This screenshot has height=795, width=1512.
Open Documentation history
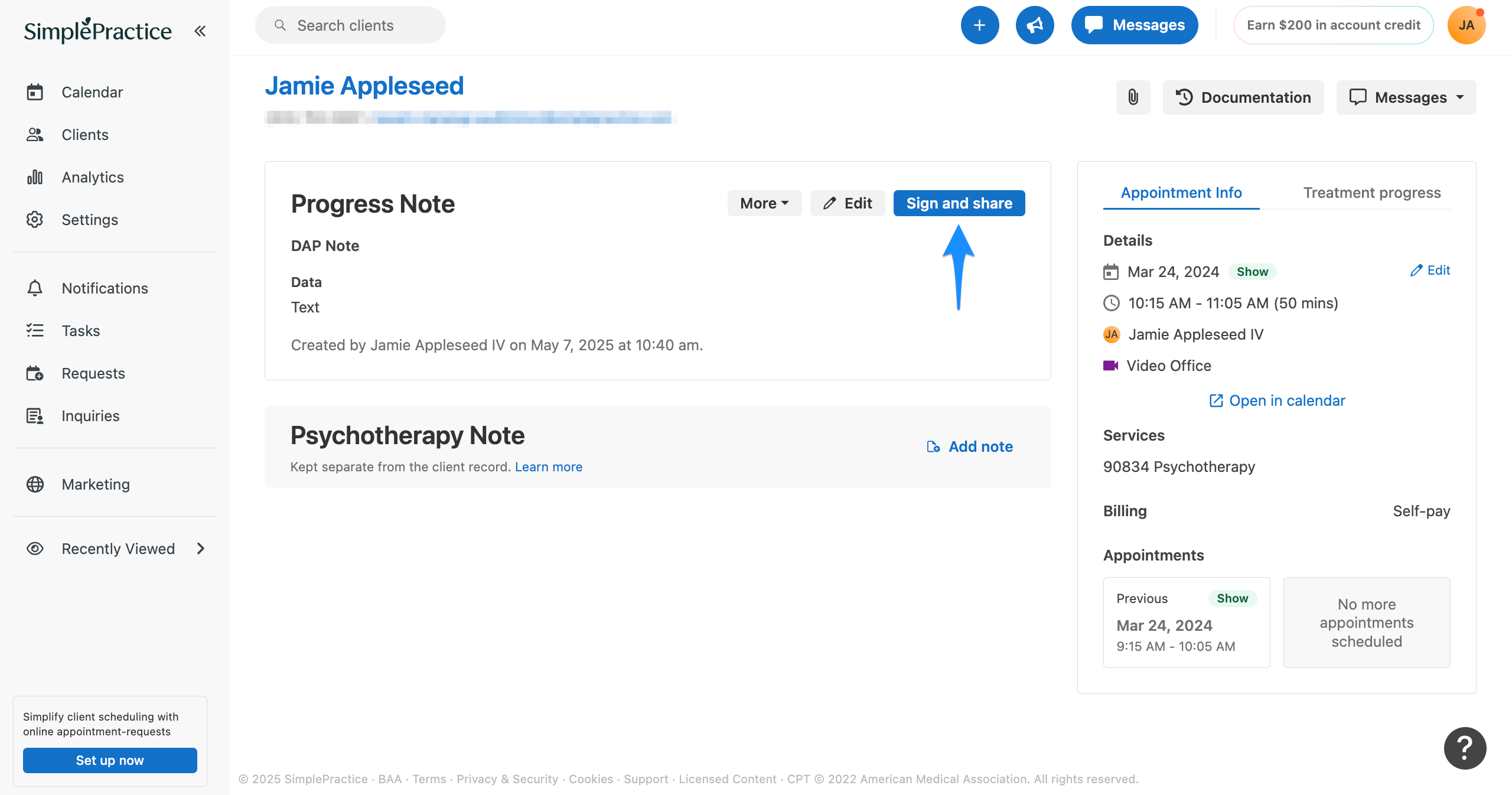pos(1243,97)
